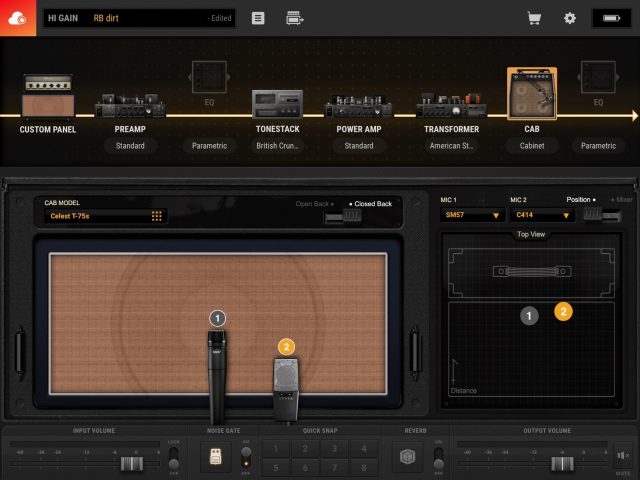The image size is (640, 480).
Task: Open the settings gear
Action: pos(570,18)
